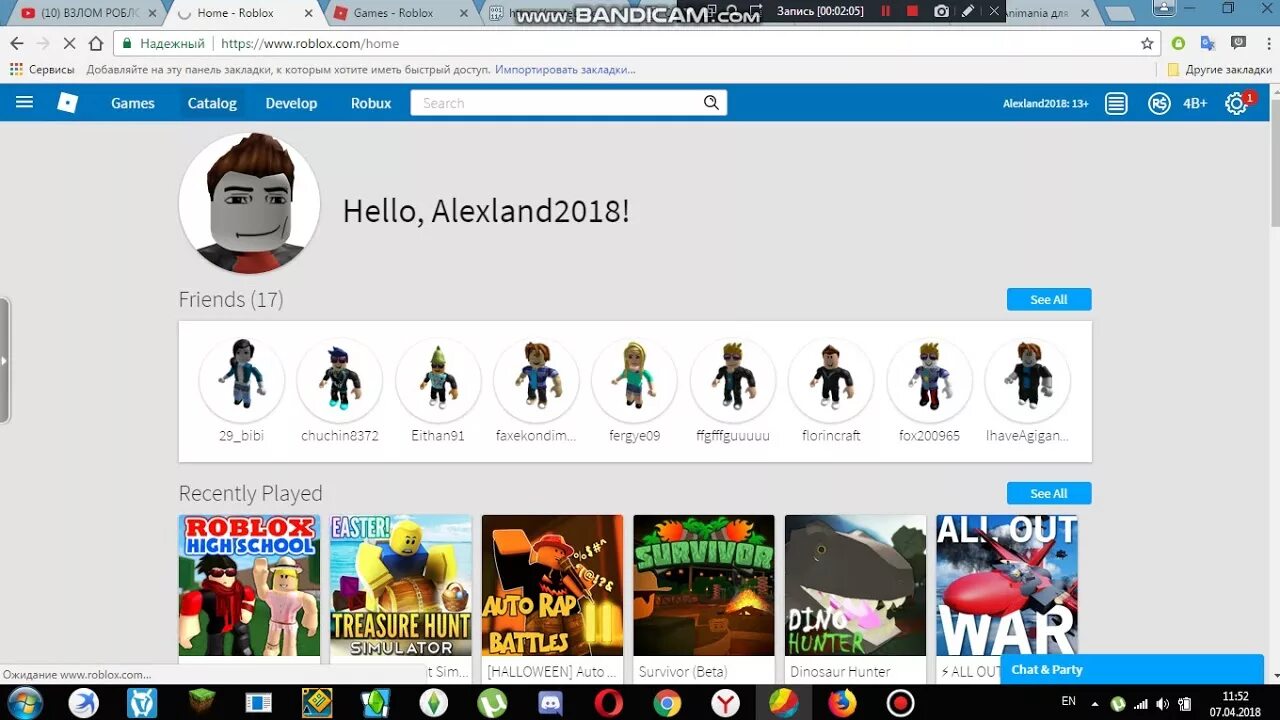The image size is (1280, 720).
Task: Click the Bandicam record taskbar icon
Action: pos(900,702)
